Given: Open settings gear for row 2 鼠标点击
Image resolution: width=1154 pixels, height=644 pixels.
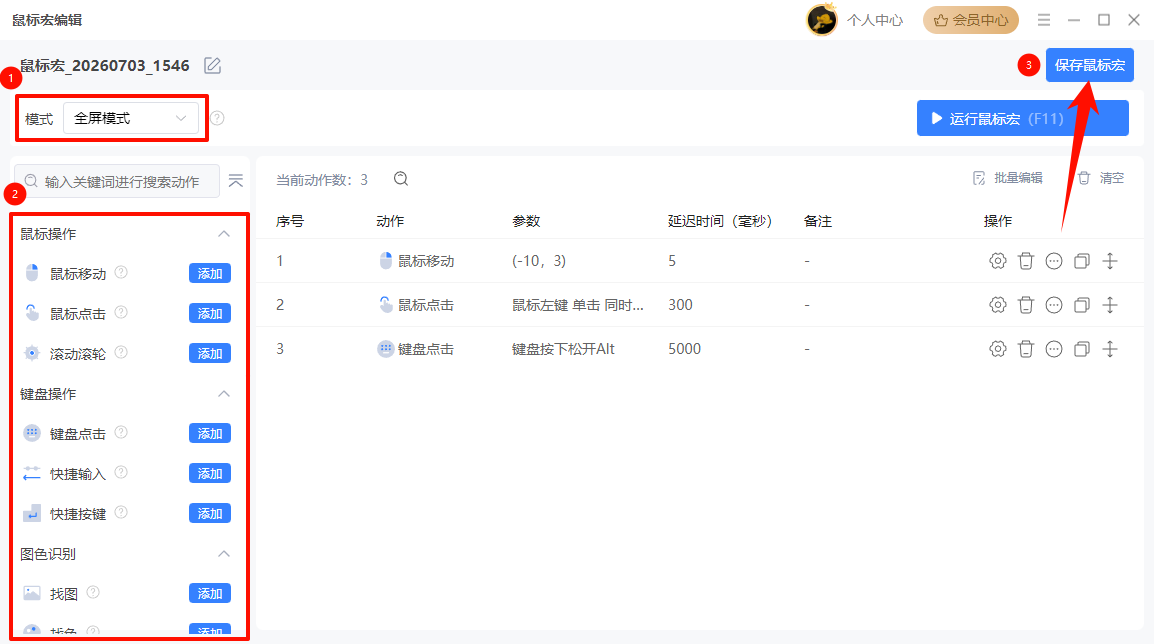Looking at the screenshot, I should pyautogui.click(x=997, y=305).
